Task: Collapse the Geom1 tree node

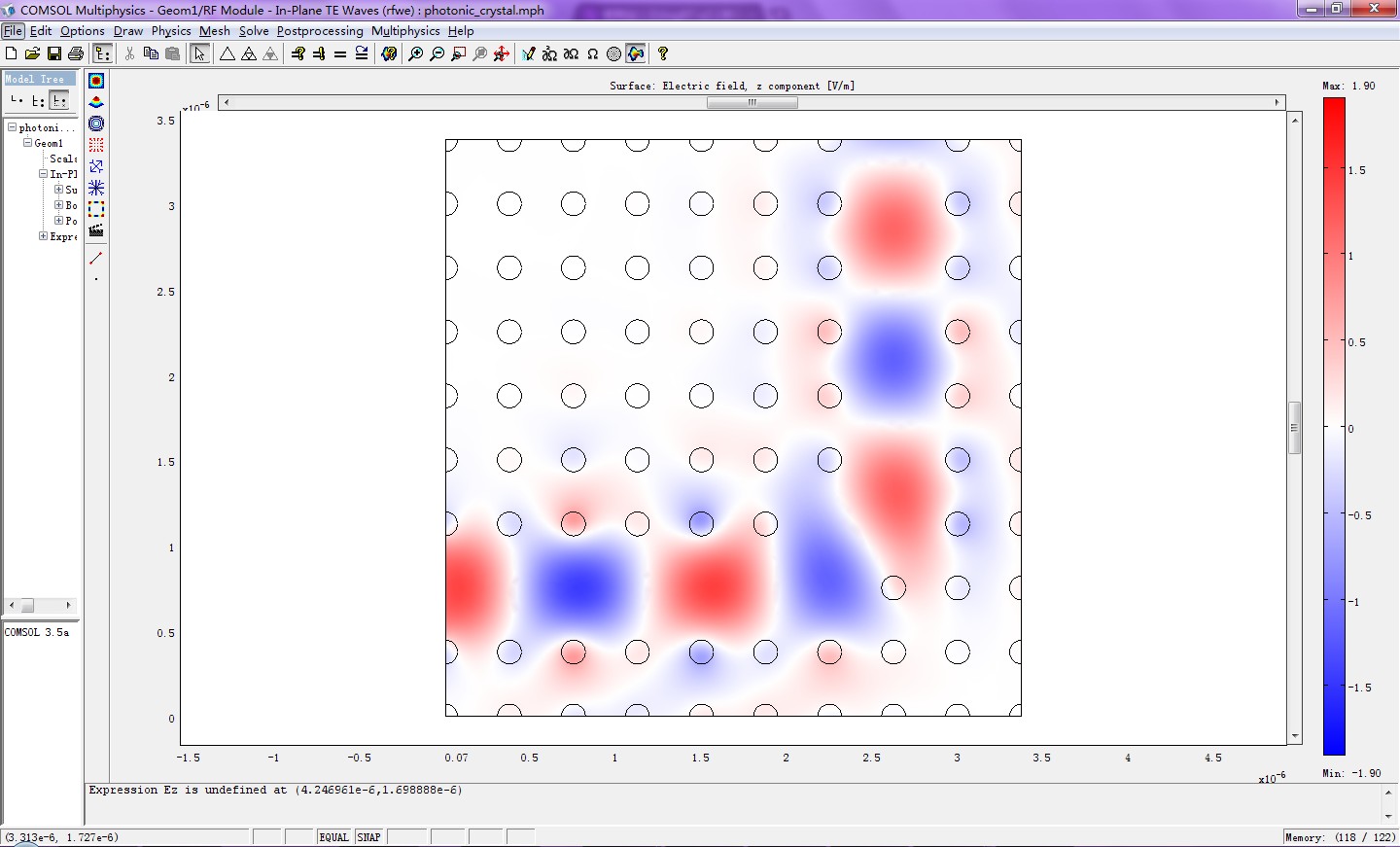Action: (x=28, y=143)
